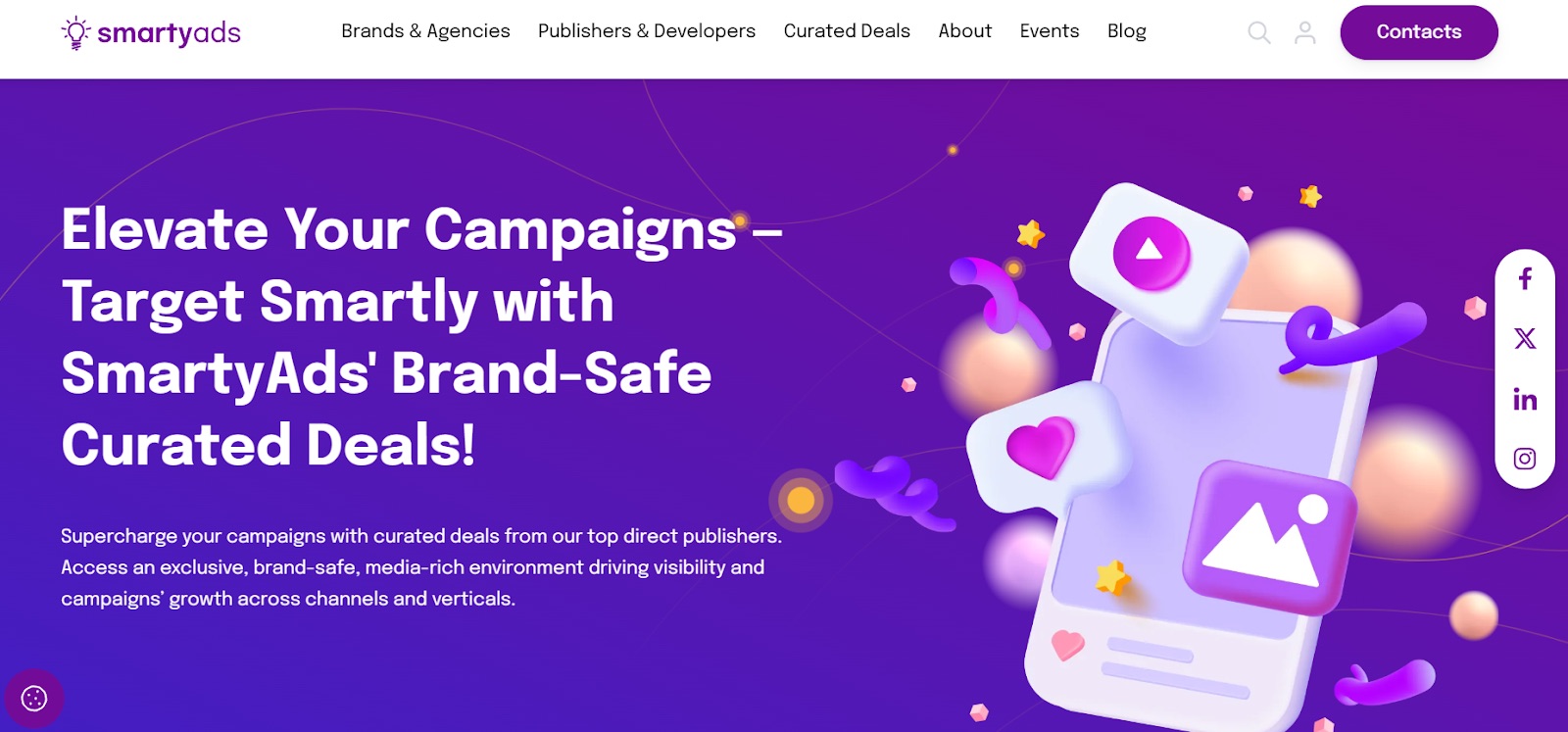Viewport: 1568px width, 732px height.
Task: Click the Contacts button
Action: [1419, 32]
